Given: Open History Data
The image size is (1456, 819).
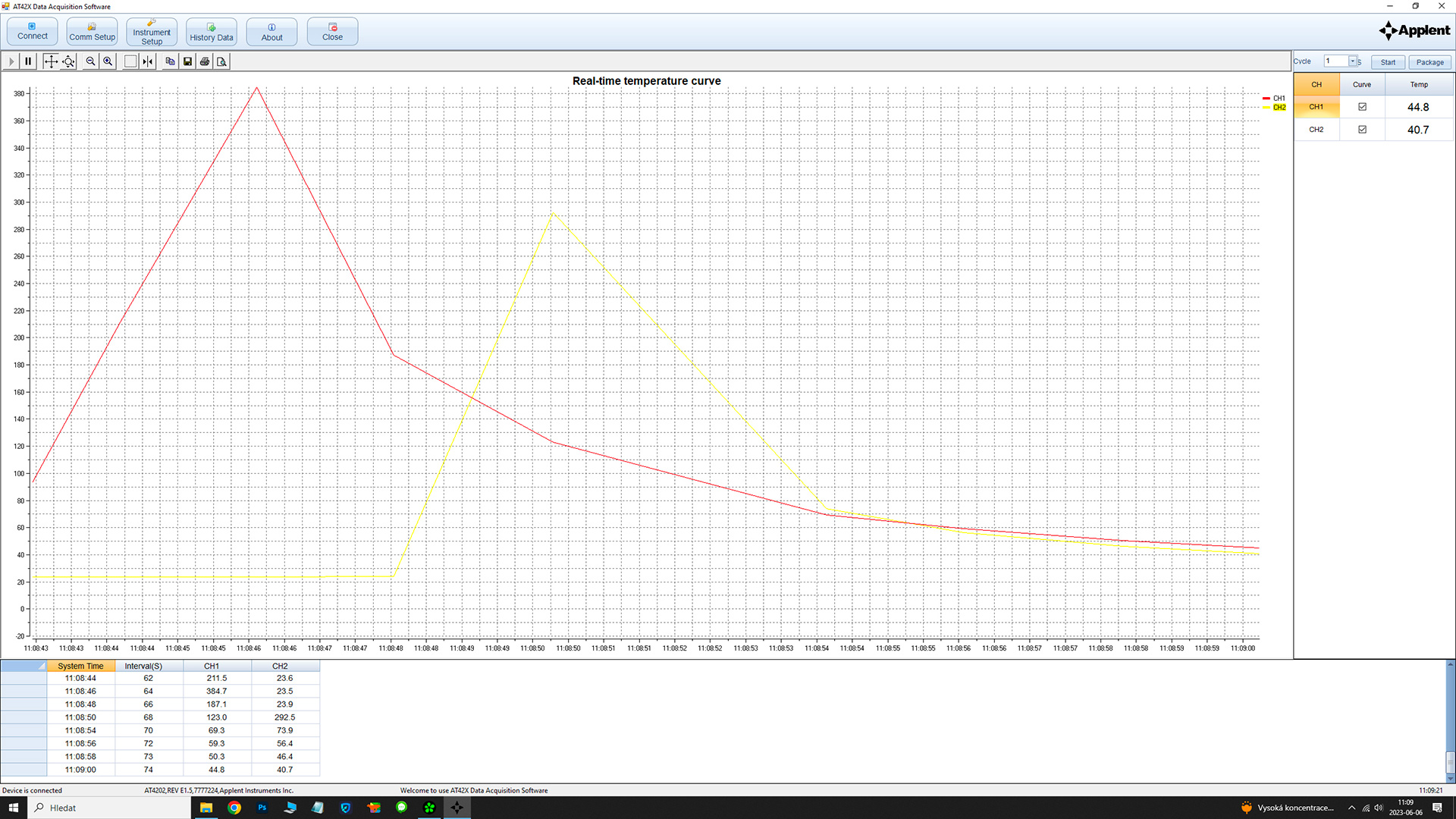Looking at the screenshot, I should 212,33.
